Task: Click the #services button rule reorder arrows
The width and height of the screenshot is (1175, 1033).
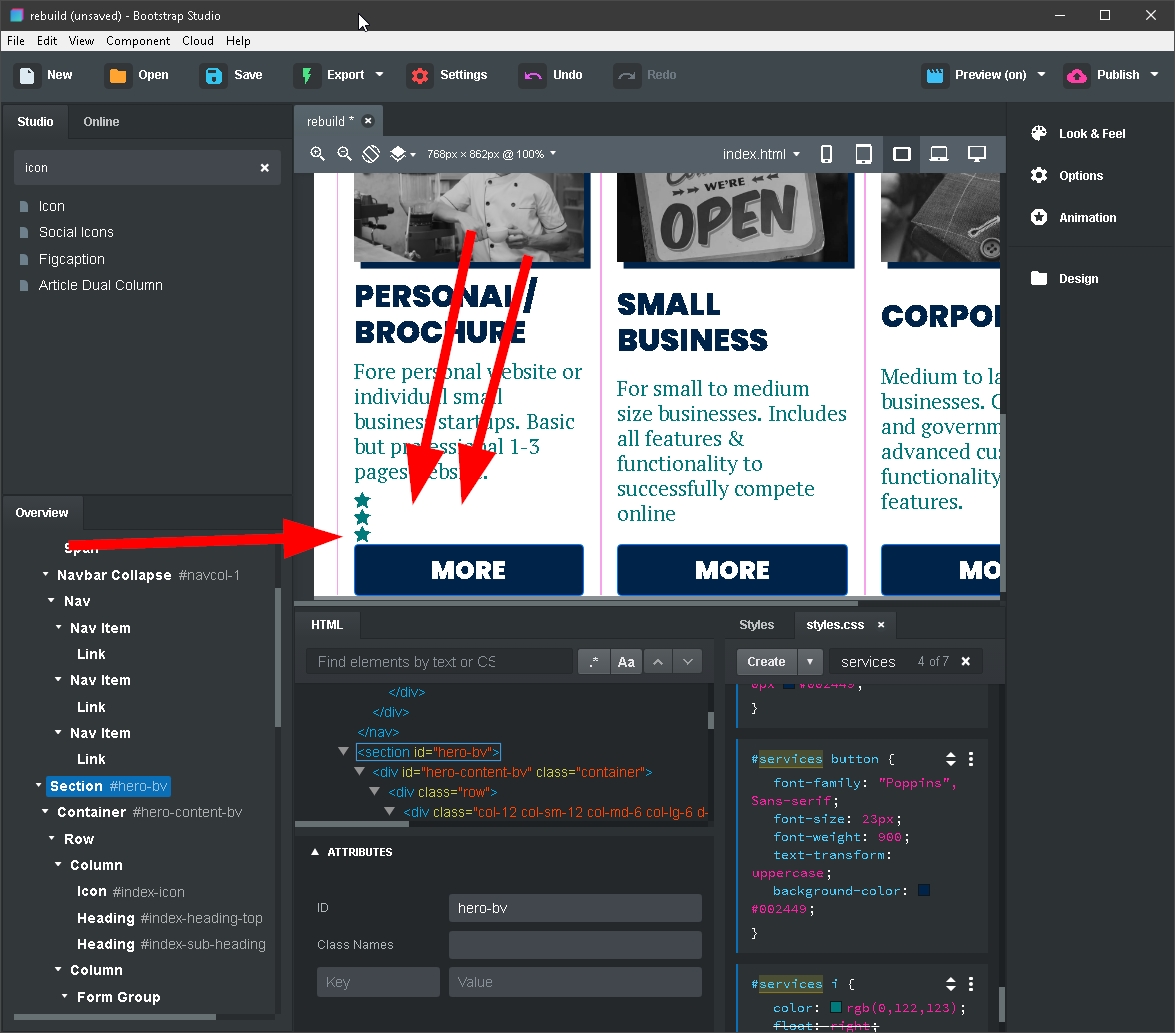Action: [x=951, y=759]
